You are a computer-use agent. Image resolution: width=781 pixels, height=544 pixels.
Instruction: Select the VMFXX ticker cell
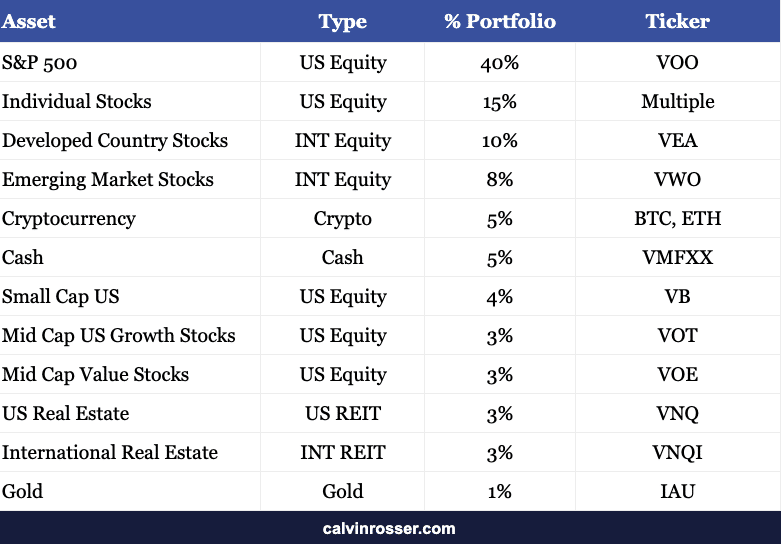click(x=677, y=258)
